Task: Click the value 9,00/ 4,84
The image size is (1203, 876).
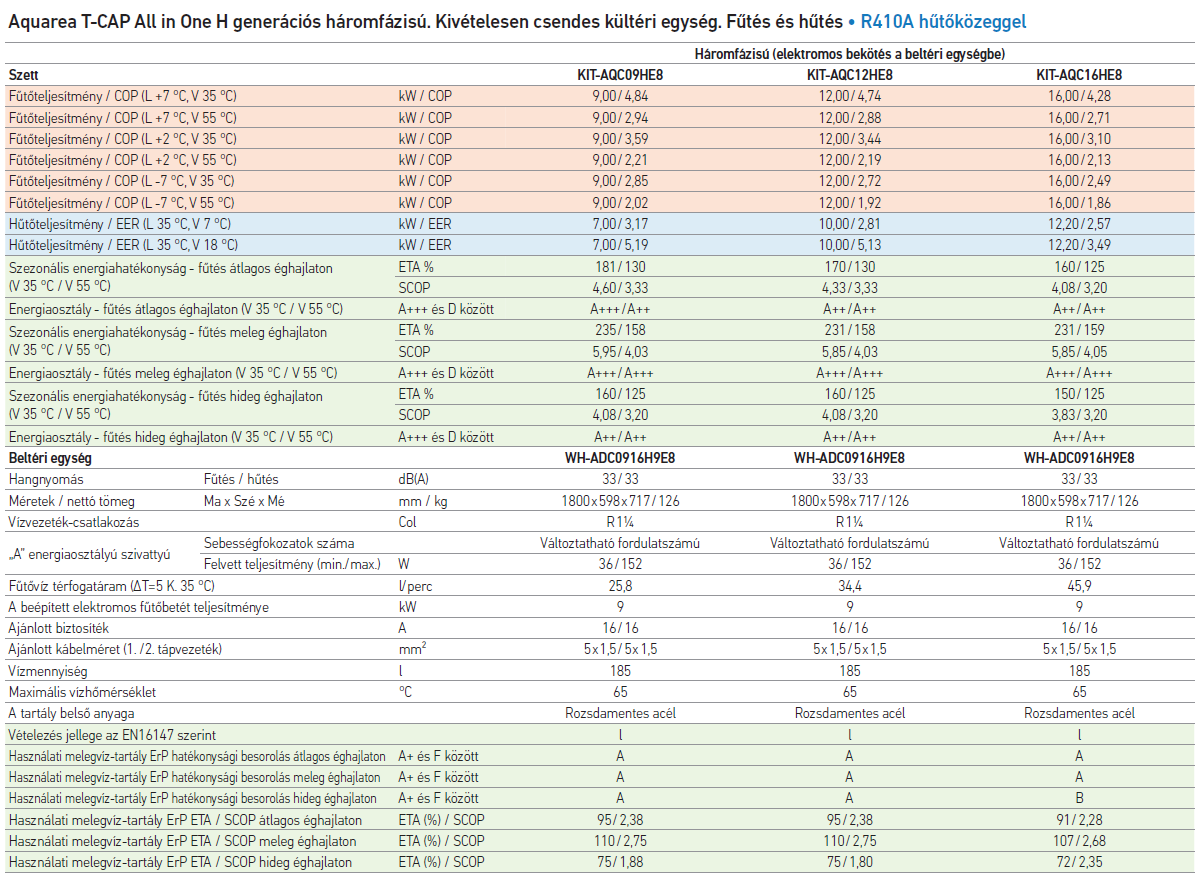Action: (620, 96)
